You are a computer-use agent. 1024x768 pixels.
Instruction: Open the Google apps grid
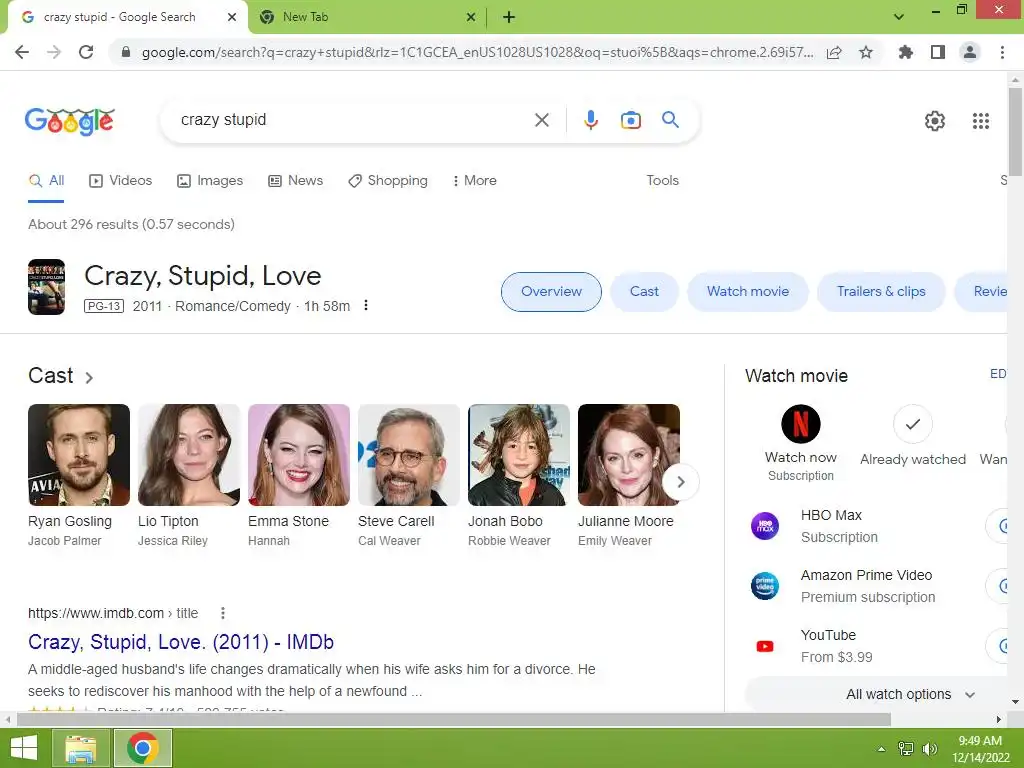pyautogui.click(x=981, y=121)
